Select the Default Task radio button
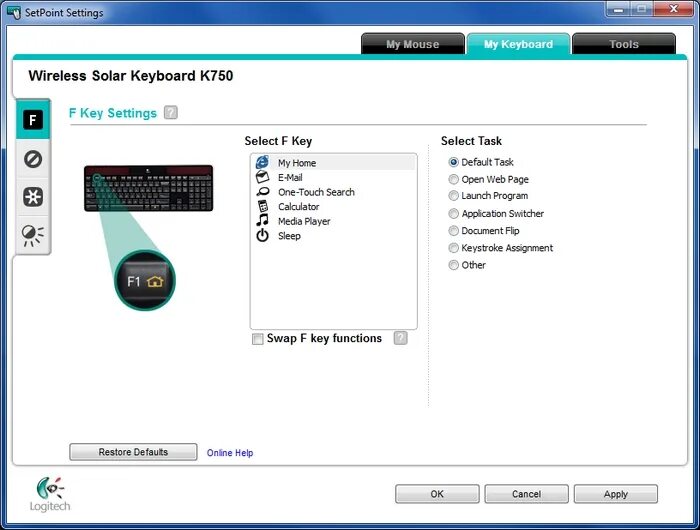The width and height of the screenshot is (700, 530). click(454, 162)
